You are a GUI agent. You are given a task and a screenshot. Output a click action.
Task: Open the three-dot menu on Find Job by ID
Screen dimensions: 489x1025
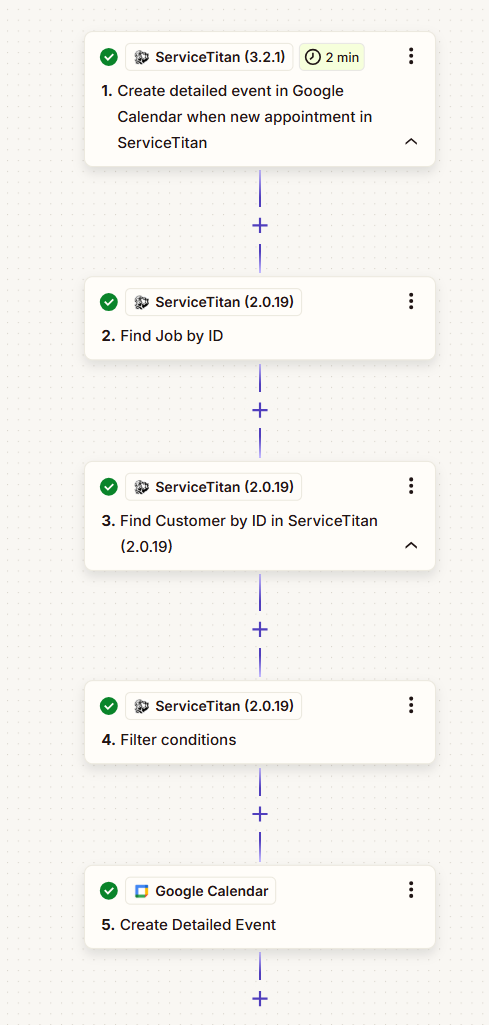[411, 301]
